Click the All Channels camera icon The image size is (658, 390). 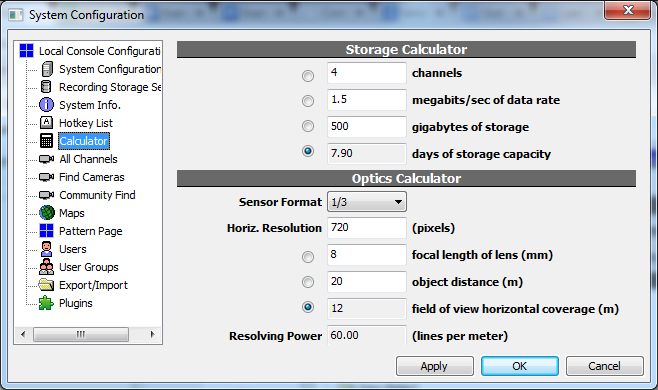tap(47, 159)
